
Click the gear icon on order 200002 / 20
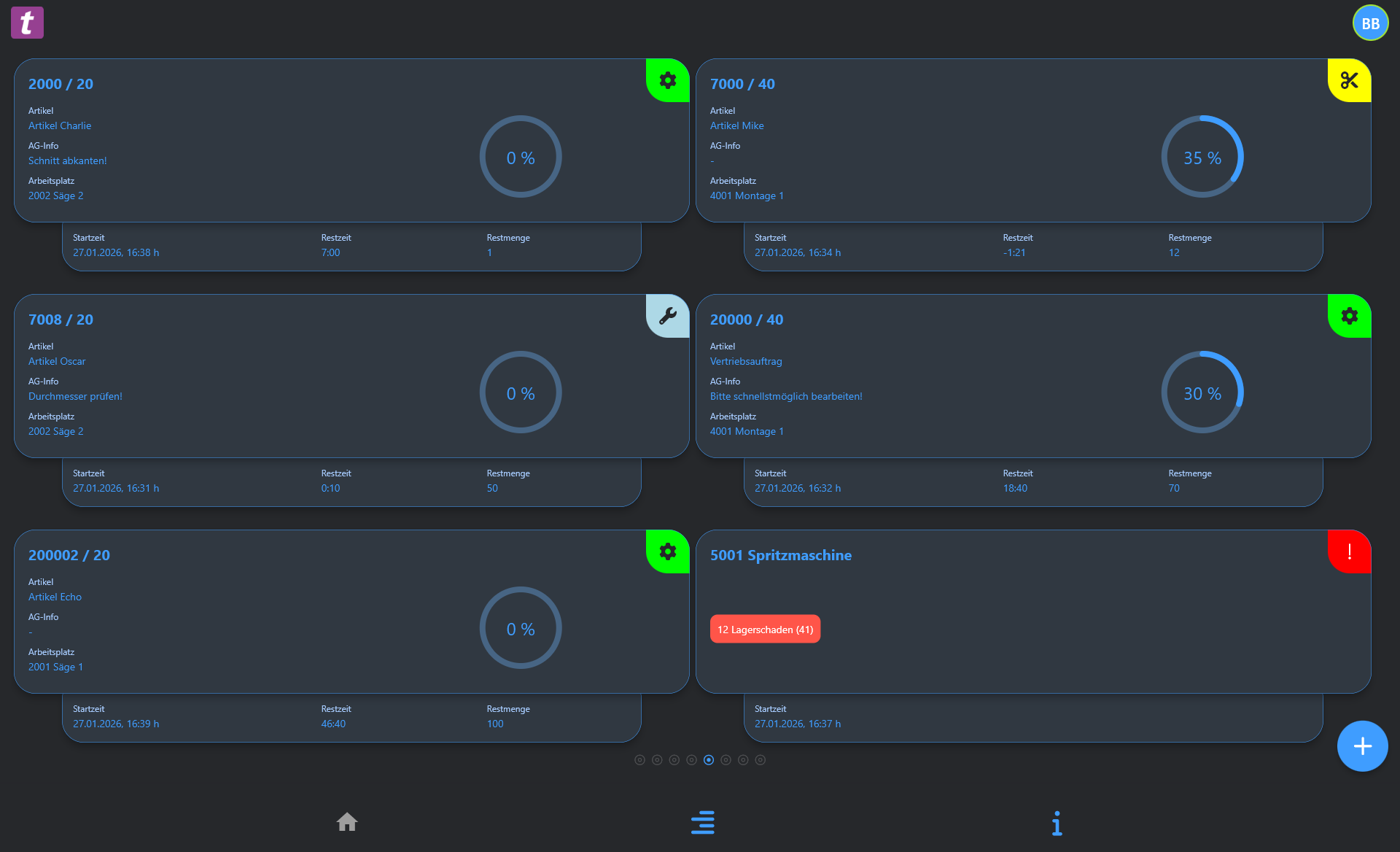pos(666,551)
